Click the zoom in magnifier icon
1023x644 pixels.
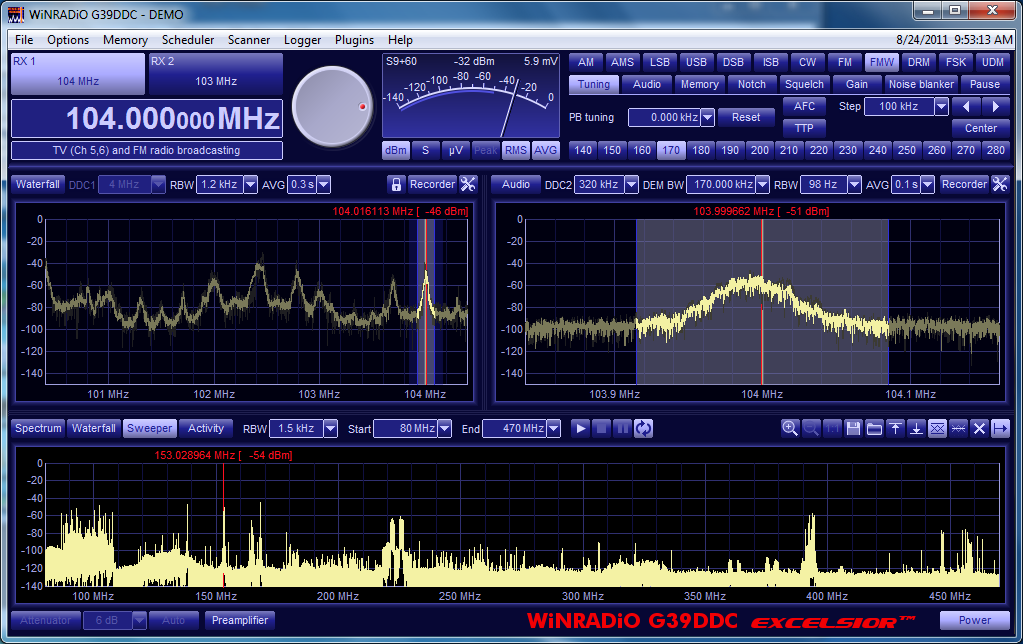(x=790, y=428)
